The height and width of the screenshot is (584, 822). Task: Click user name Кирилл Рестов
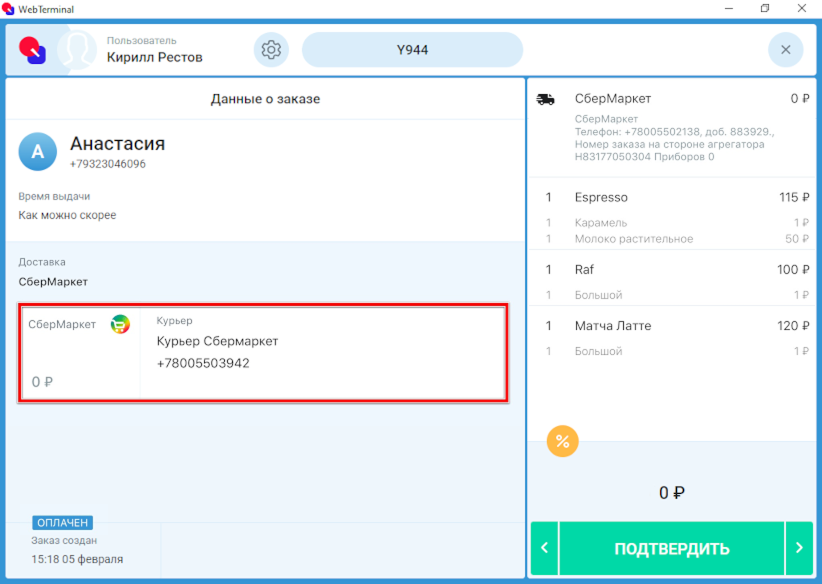coord(155,57)
